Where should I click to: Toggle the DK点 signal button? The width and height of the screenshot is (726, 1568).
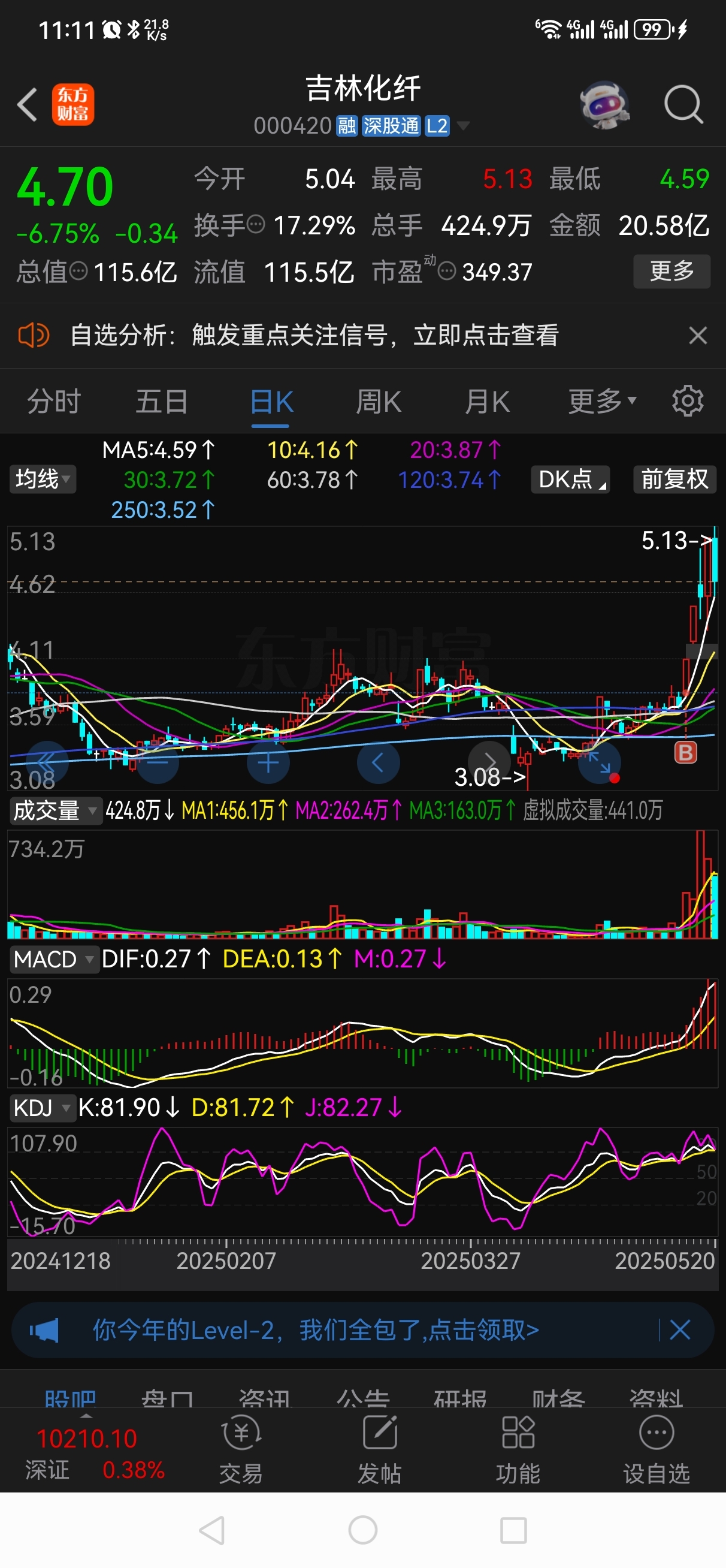pos(570,479)
